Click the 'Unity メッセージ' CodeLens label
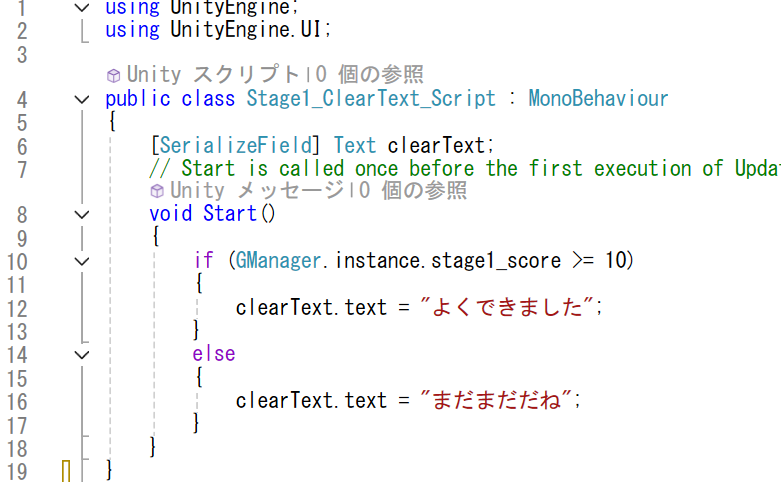The height and width of the screenshot is (482, 781). pyautogui.click(x=257, y=191)
